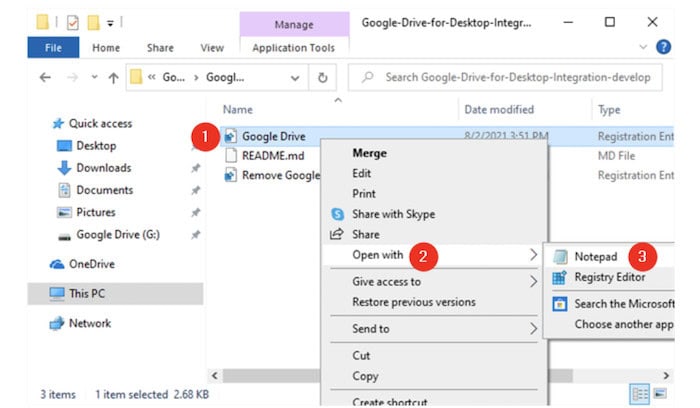Open the Customize Quick Access Toolbar arrow

click(x=110, y=23)
